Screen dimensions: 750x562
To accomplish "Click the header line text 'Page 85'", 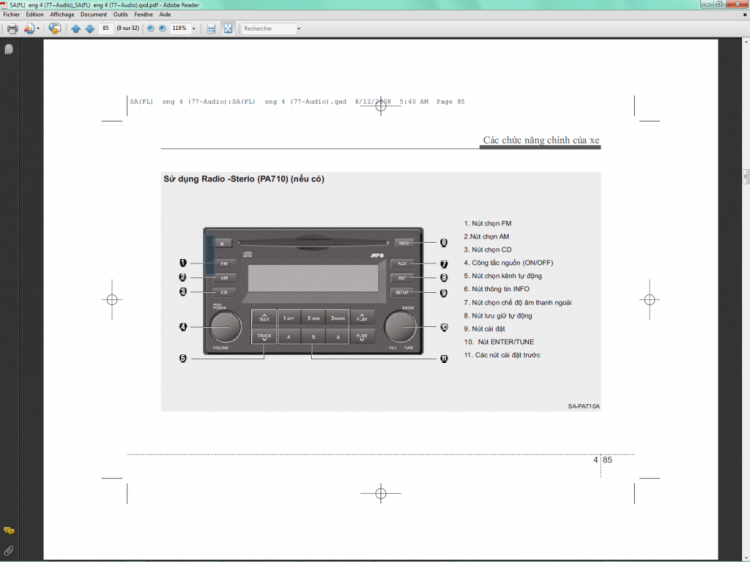I will click(451, 101).
